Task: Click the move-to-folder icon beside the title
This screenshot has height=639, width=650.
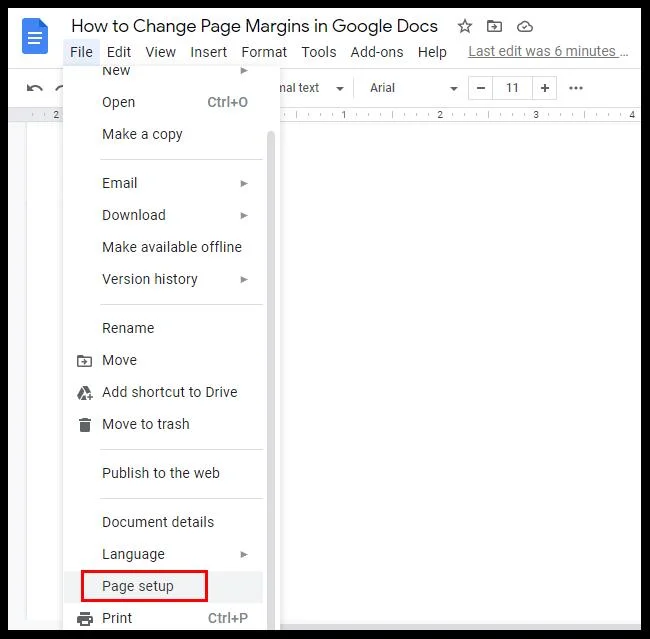Action: tap(494, 27)
